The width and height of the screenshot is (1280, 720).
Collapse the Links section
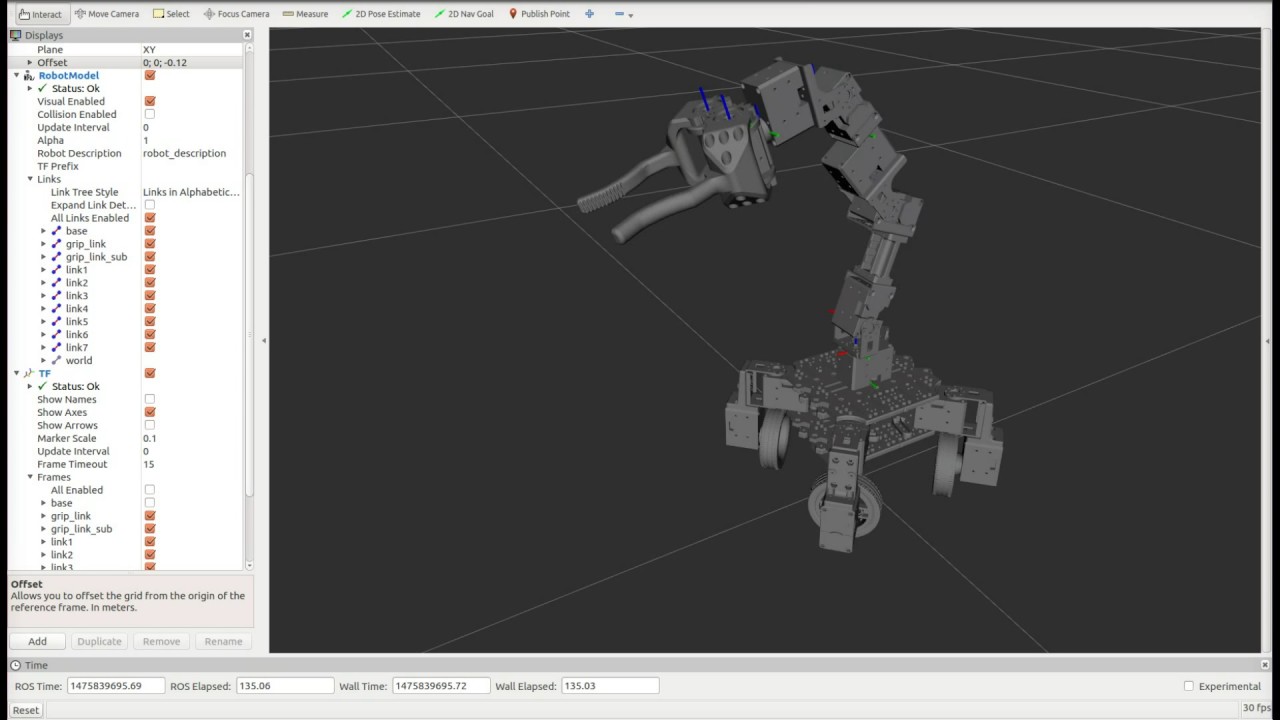30,179
